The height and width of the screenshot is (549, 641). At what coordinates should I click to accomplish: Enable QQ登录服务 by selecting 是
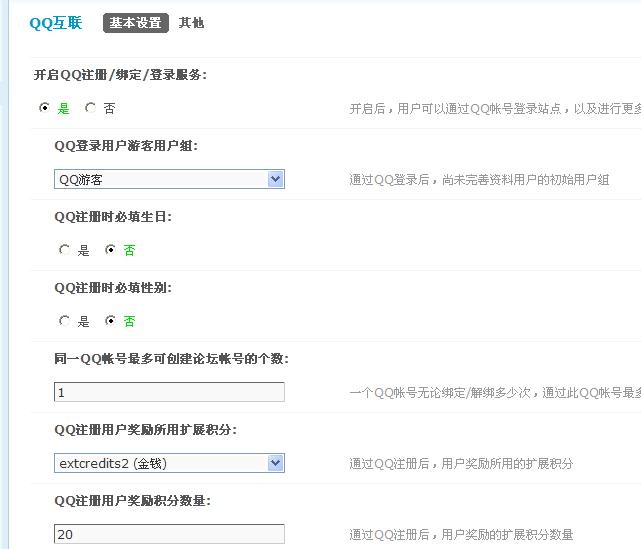[45, 108]
